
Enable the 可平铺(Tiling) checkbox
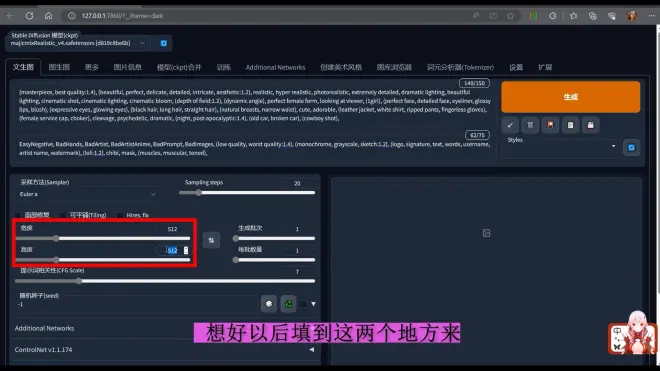[x=63, y=215]
